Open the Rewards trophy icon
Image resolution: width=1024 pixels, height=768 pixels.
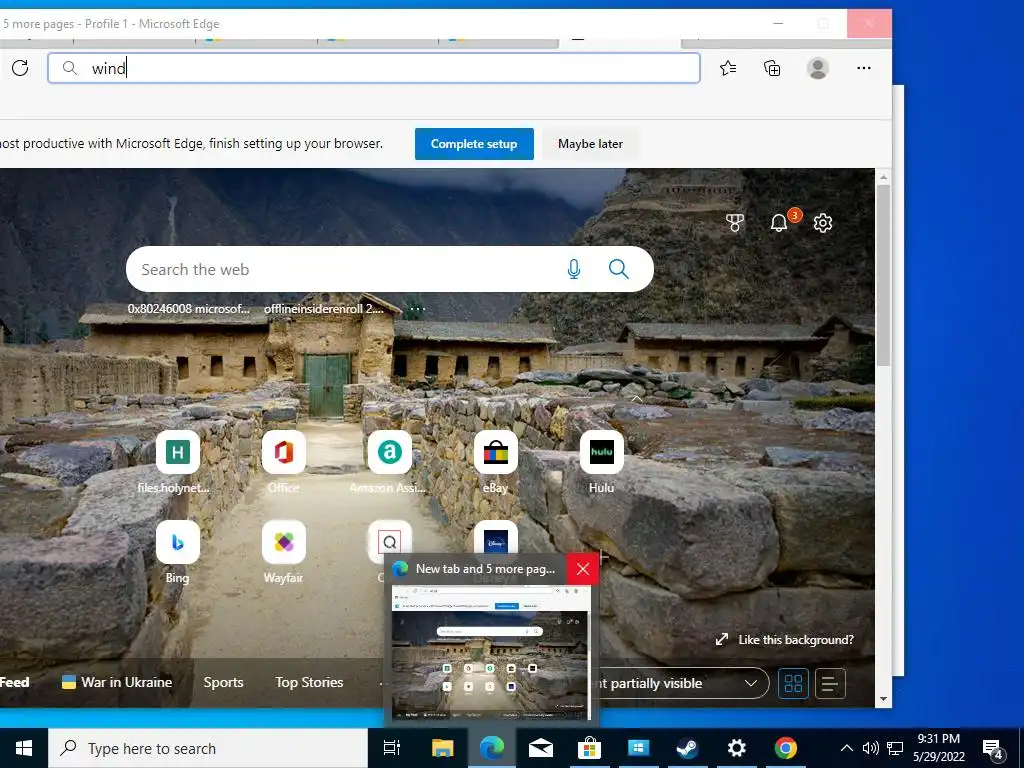[x=735, y=223]
